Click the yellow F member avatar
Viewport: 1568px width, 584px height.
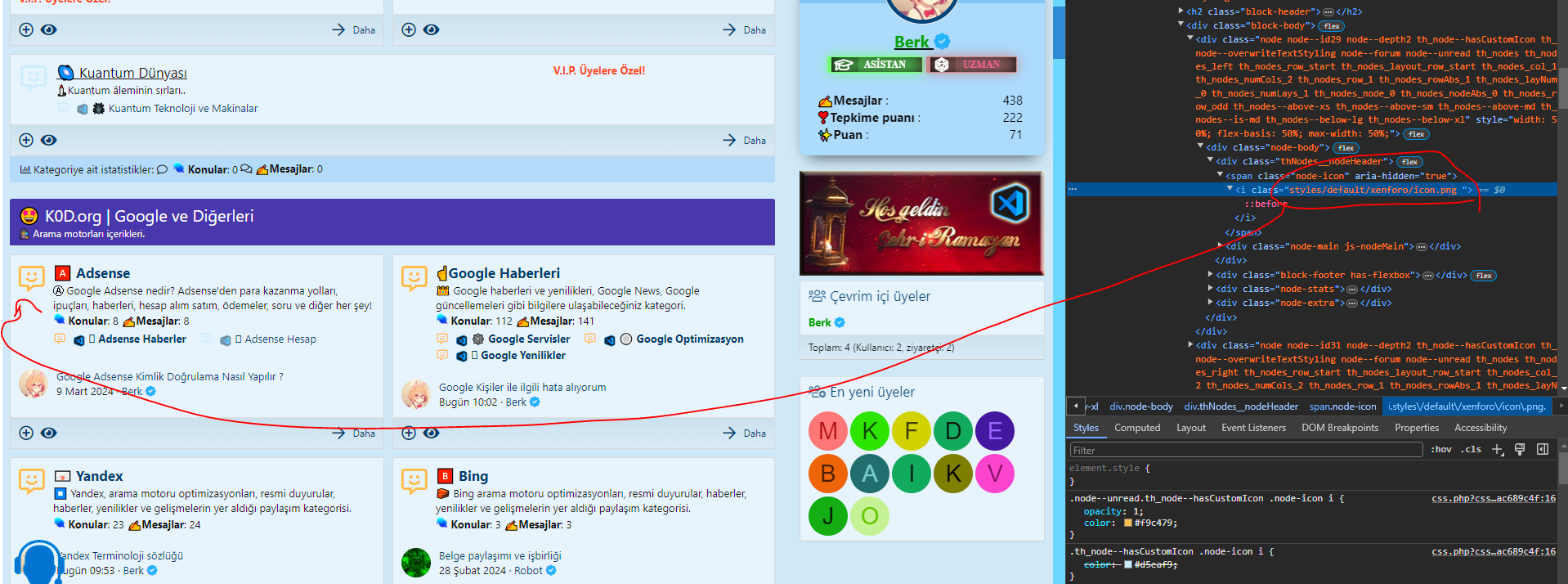[x=912, y=431]
